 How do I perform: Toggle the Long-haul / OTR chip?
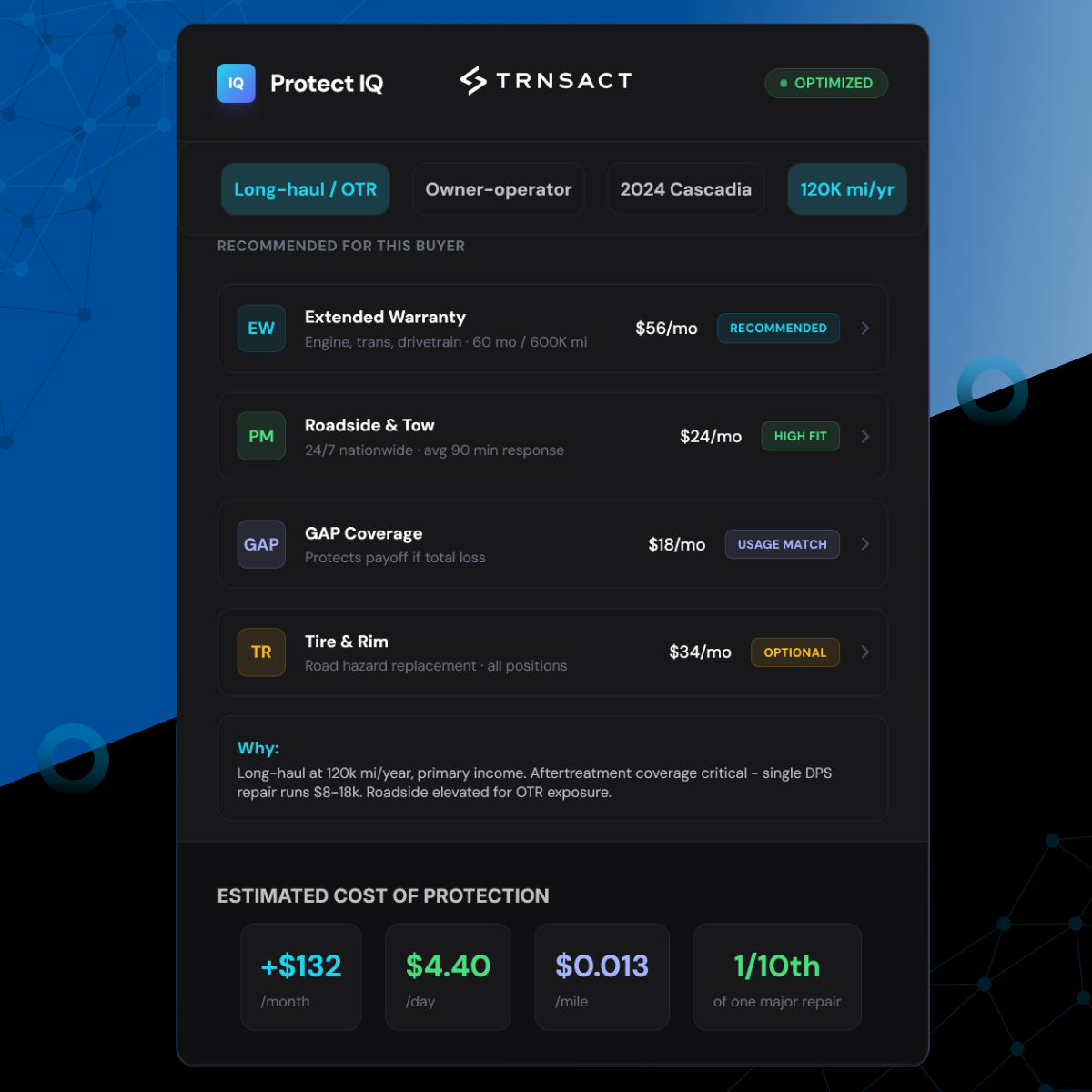click(305, 189)
